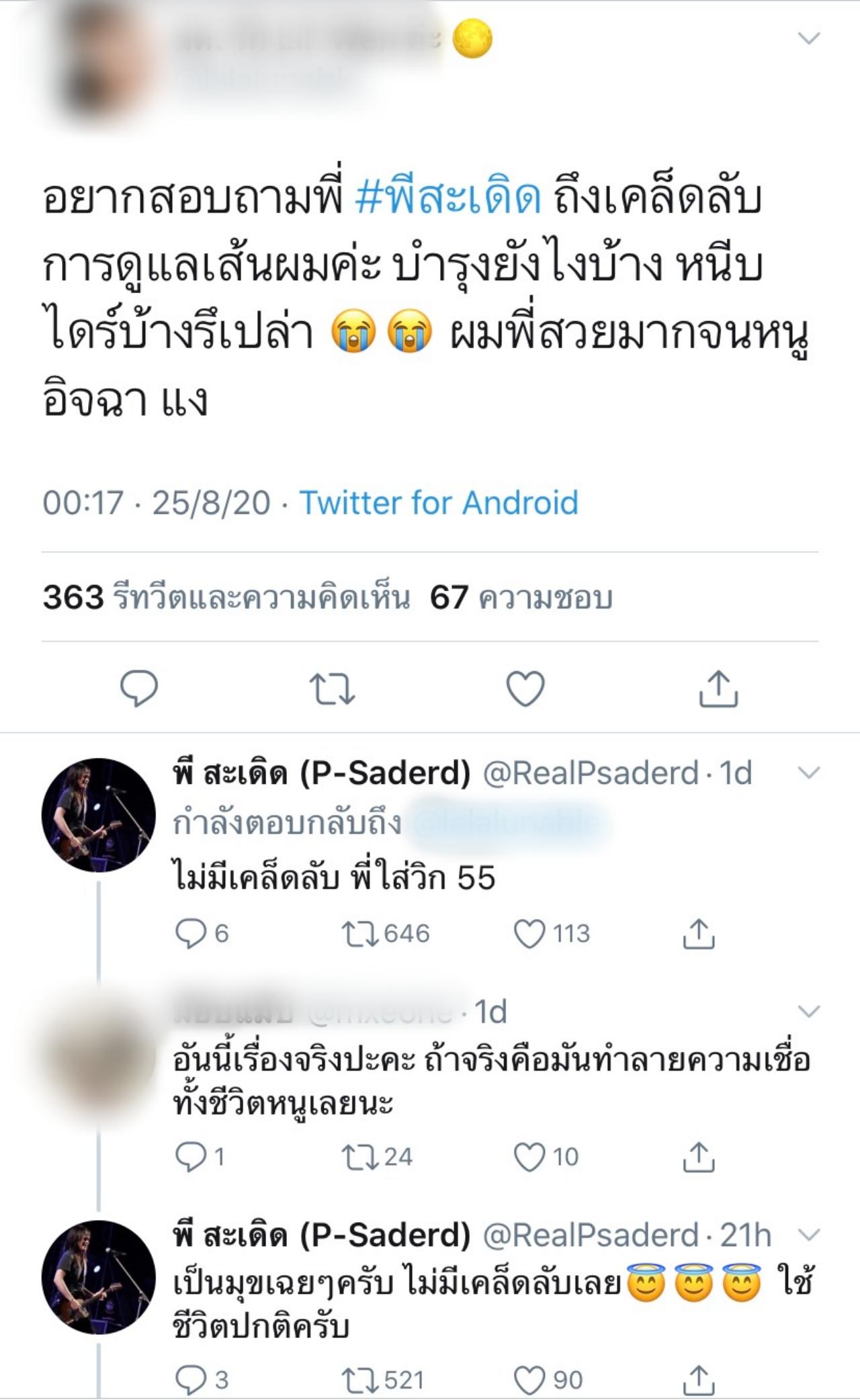The image size is (860, 1400).
Task: Open P-Saderd's guitar profile picture, first reply
Action: pyautogui.click(x=98, y=815)
